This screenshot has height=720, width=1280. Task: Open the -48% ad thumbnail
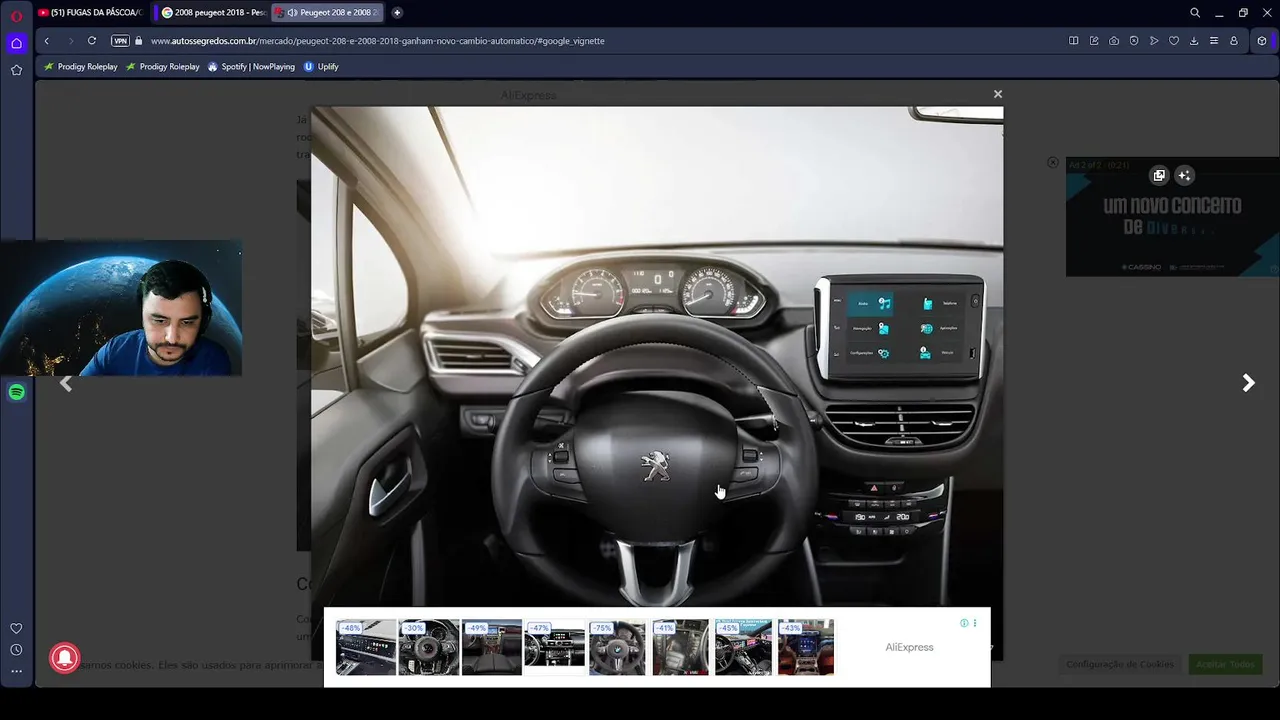366,647
